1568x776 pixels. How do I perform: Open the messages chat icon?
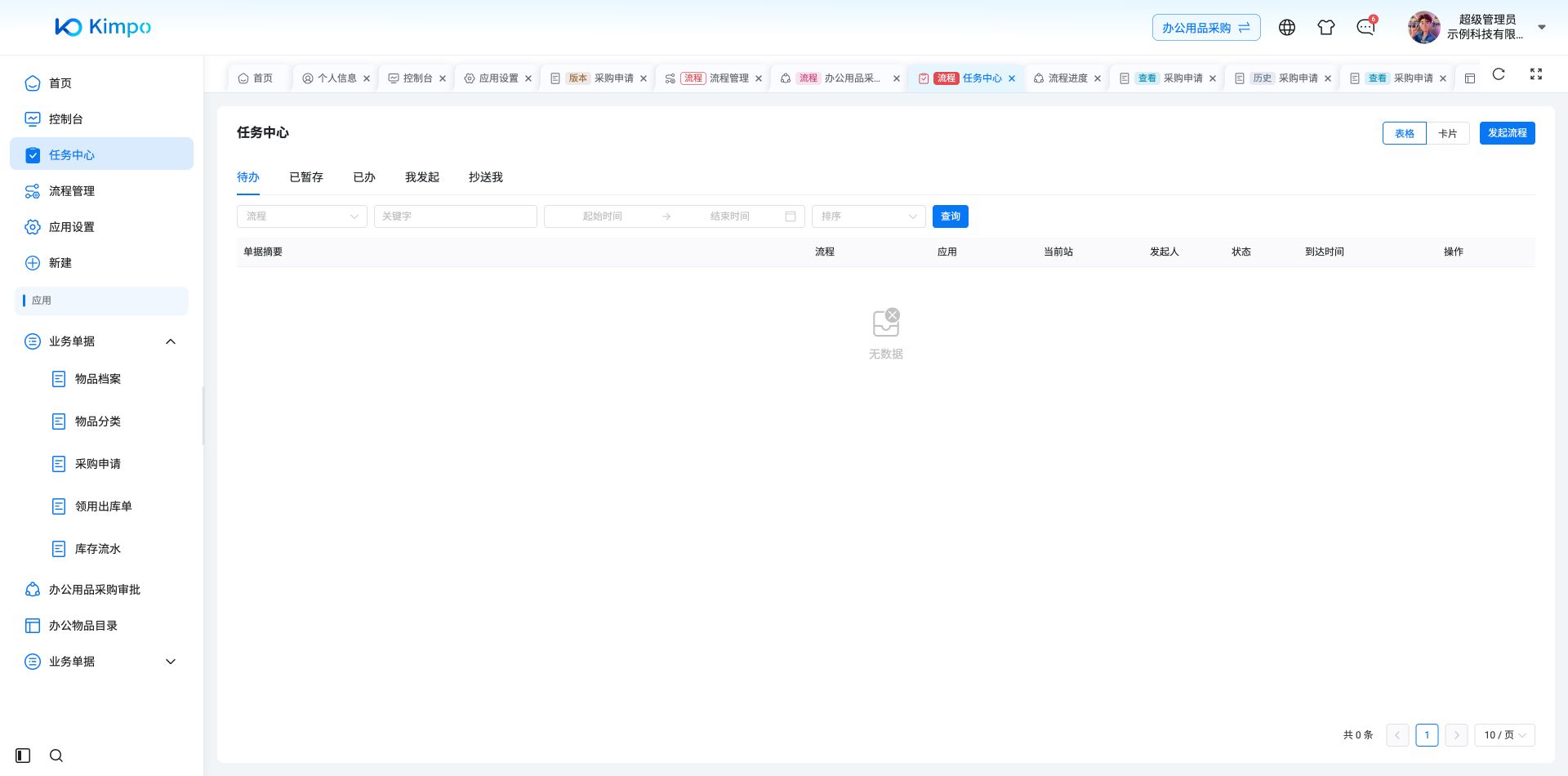coord(1365,28)
